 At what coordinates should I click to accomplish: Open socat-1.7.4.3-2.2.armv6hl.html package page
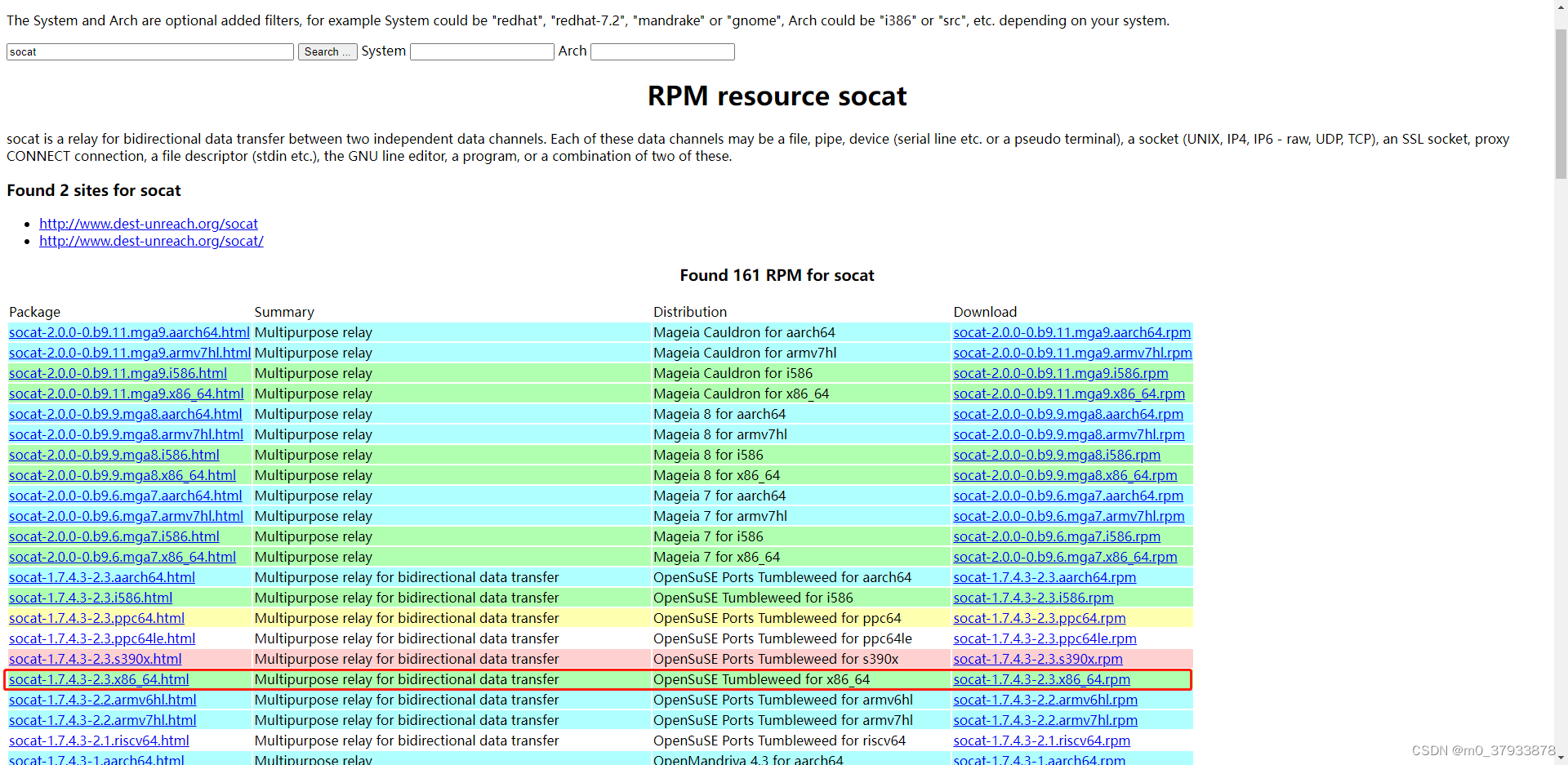point(103,700)
